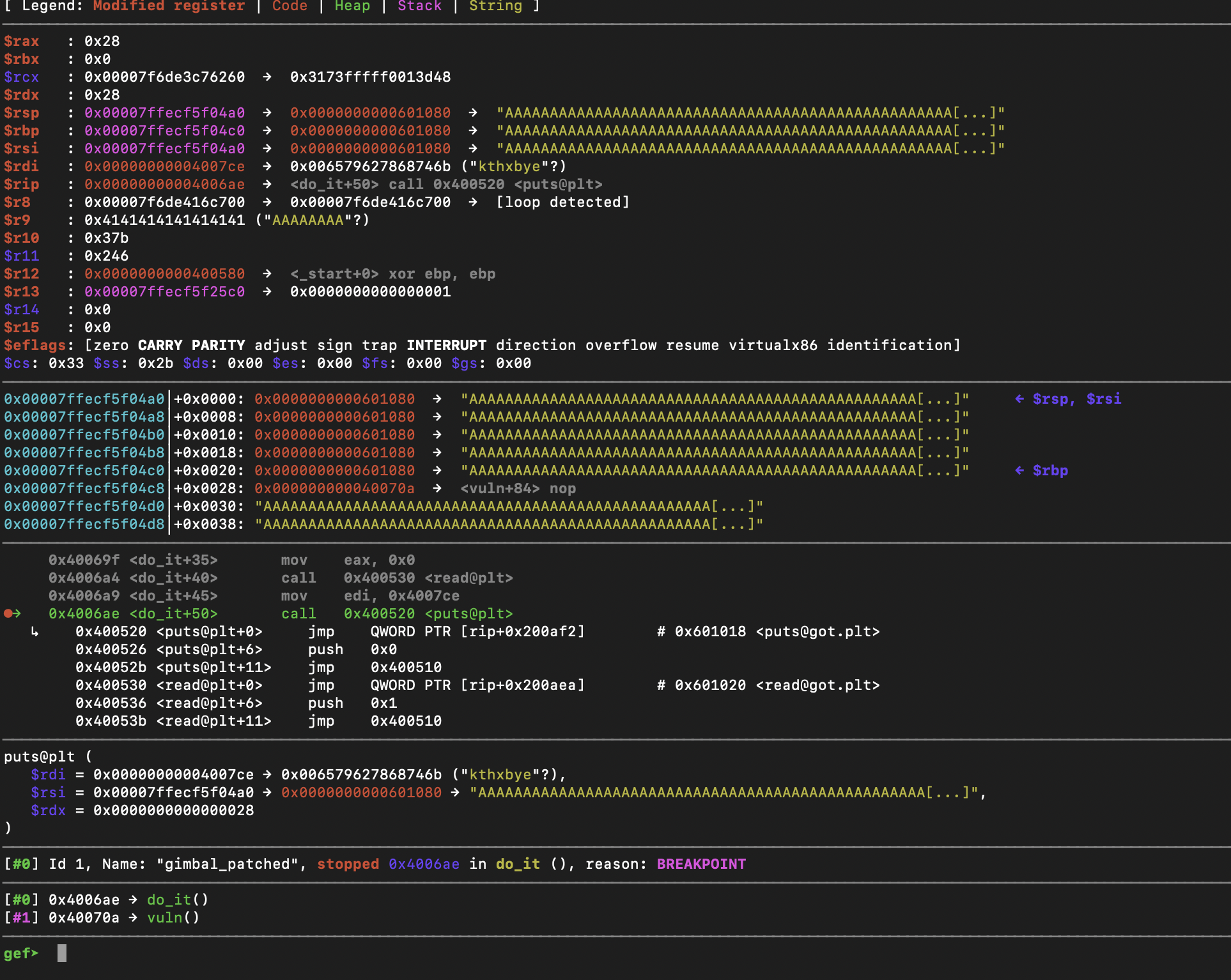The height and width of the screenshot is (980, 1231).
Task: Click the $r14 register label
Action: [x=21, y=309]
